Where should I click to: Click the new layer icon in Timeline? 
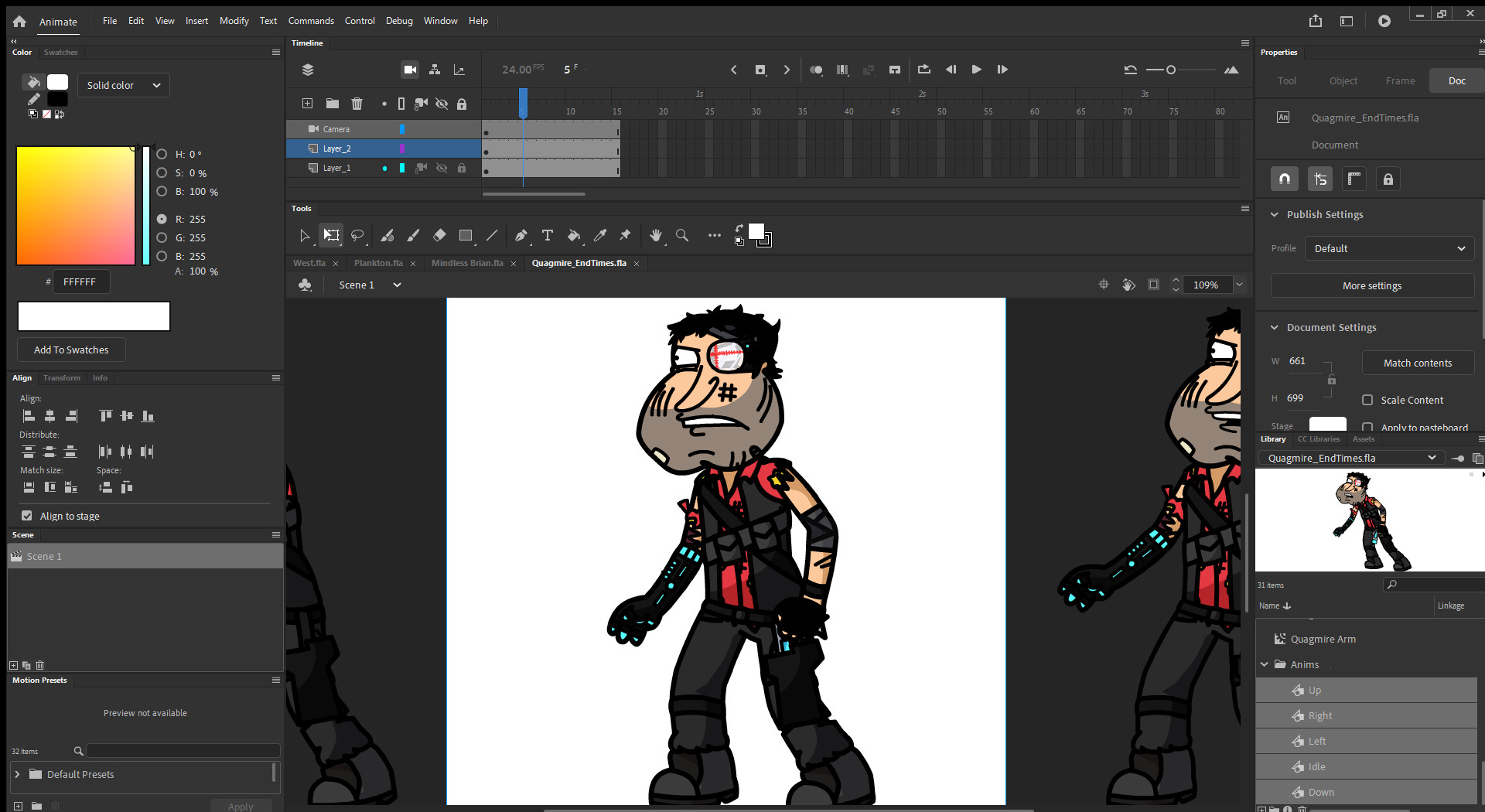pyautogui.click(x=307, y=104)
